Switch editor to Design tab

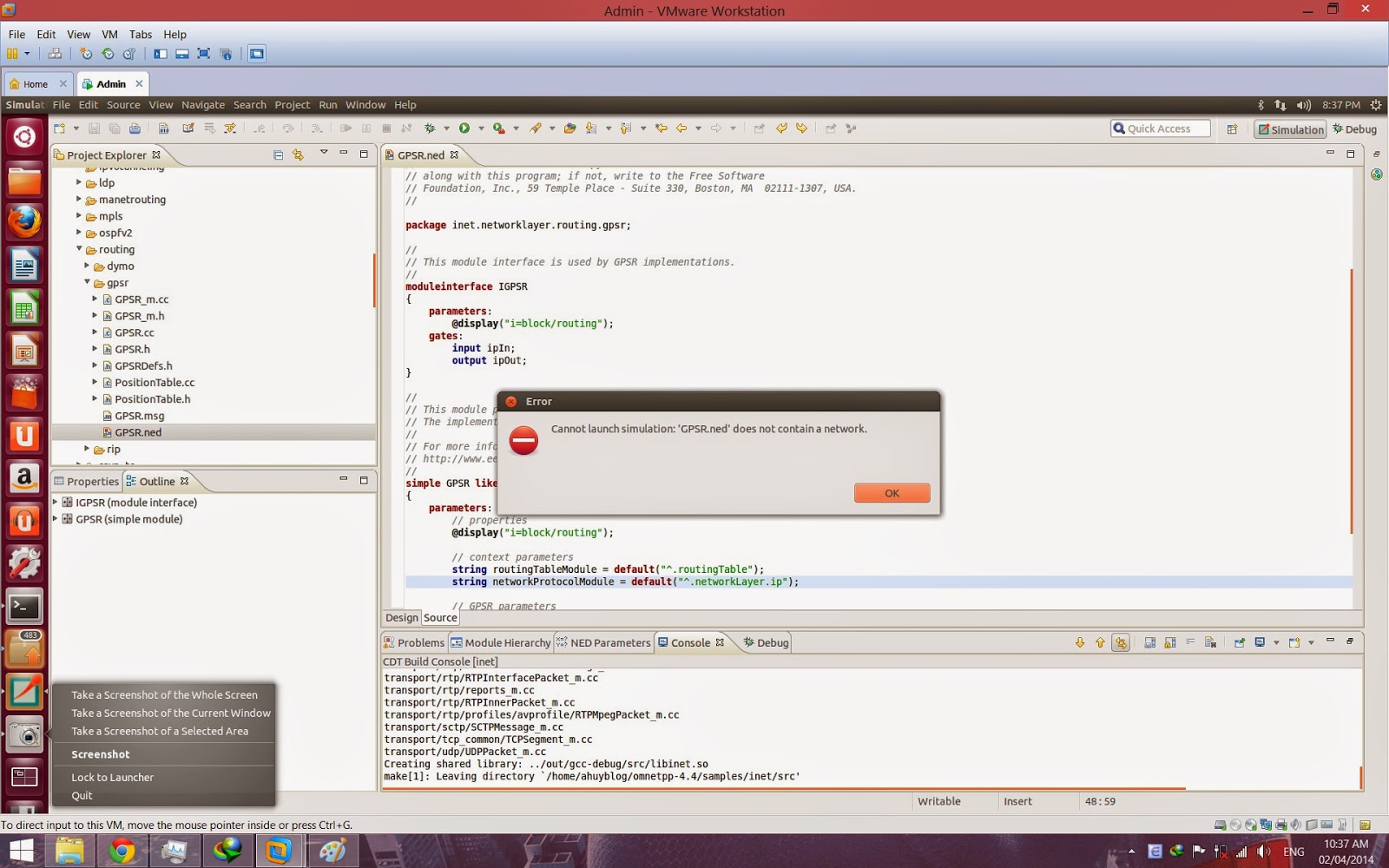pyautogui.click(x=402, y=618)
